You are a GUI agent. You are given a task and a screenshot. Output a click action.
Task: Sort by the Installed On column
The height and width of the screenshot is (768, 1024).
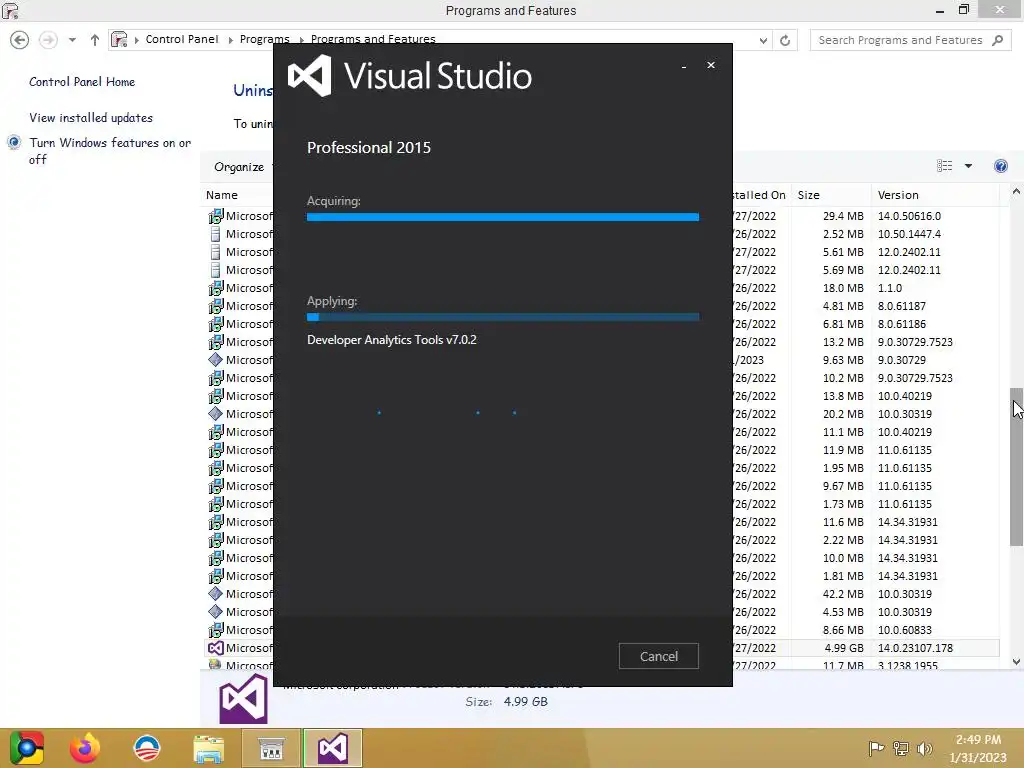pyautogui.click(x=761, y=195)
